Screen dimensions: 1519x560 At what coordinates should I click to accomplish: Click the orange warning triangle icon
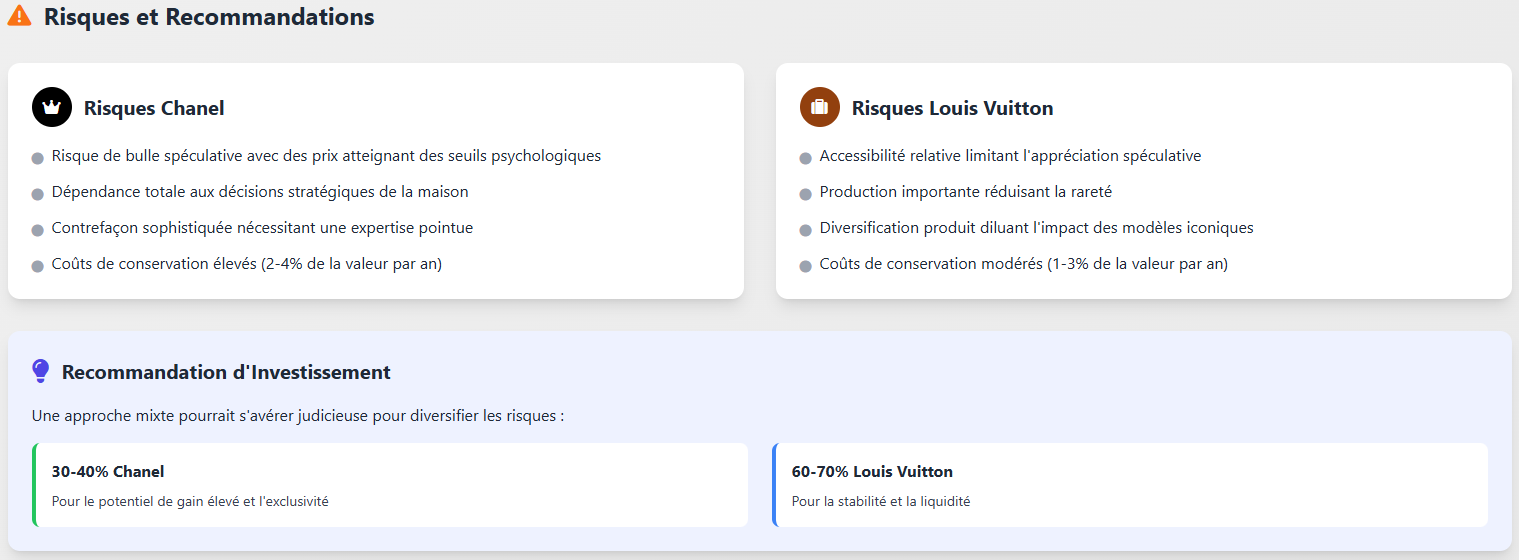tap(19, 17)
